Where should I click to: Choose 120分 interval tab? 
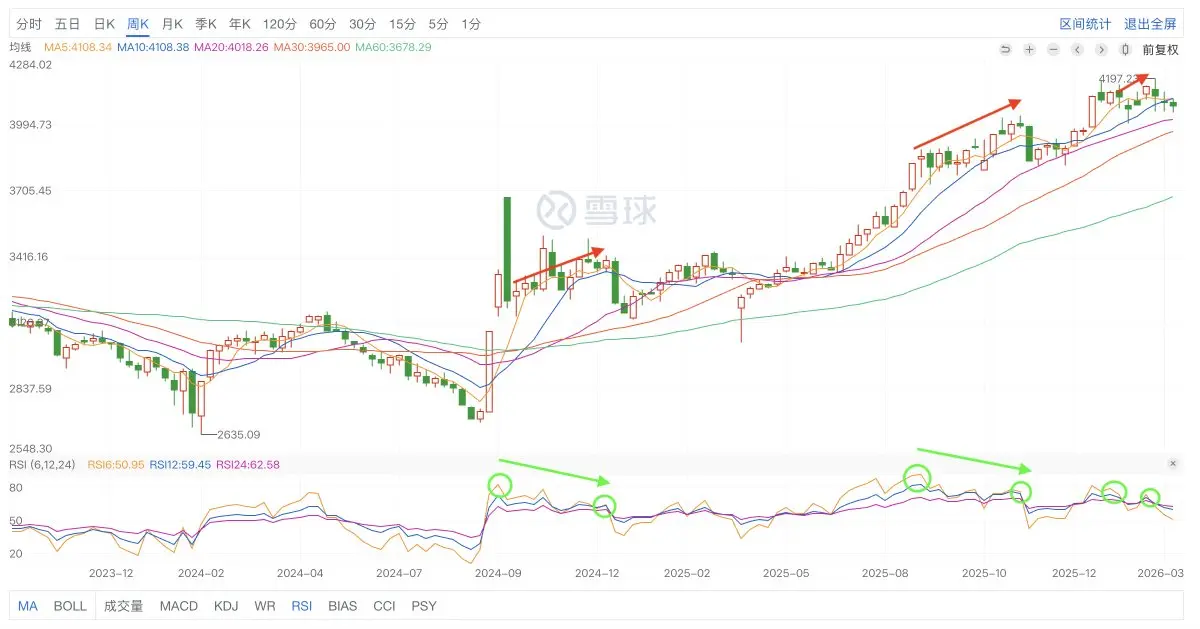[280, 23]
